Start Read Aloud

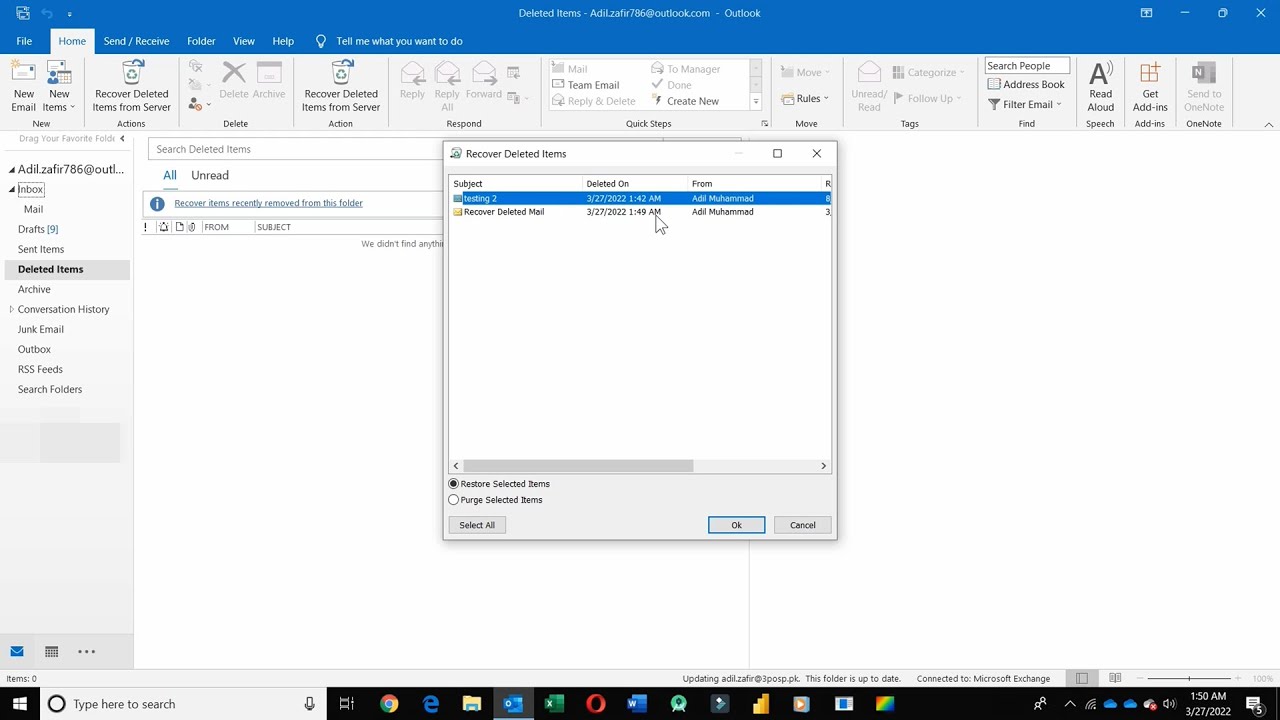[x=1100, y=87]
